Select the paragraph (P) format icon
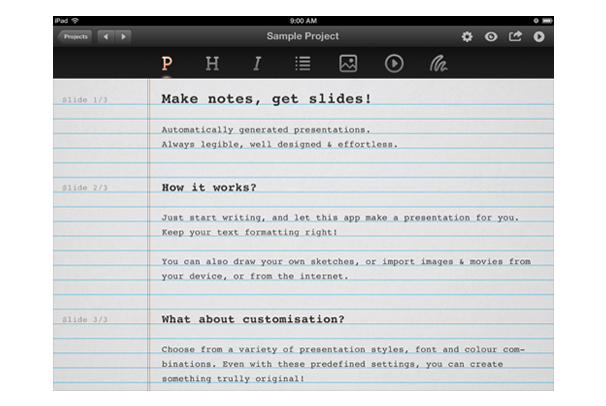Viewport: 606px width, 406px height. 167,63
